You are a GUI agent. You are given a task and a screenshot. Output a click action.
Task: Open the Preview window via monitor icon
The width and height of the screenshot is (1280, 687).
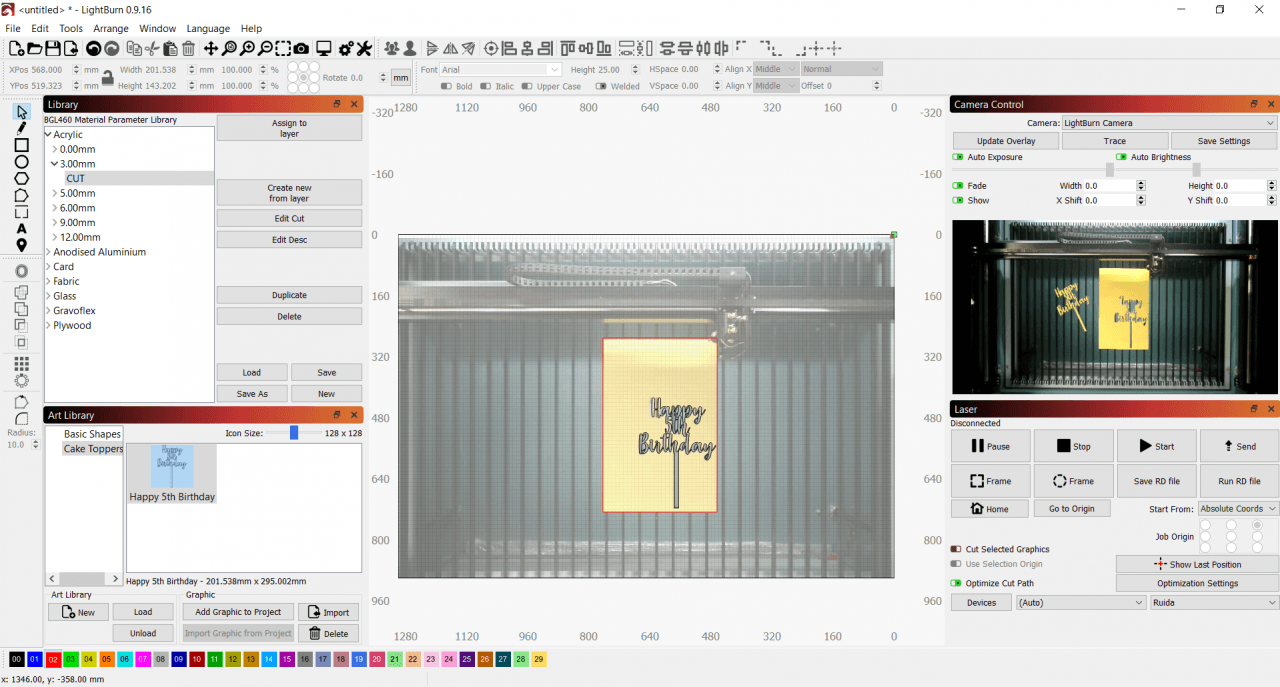pyautogui.click(x=324, y=47)
